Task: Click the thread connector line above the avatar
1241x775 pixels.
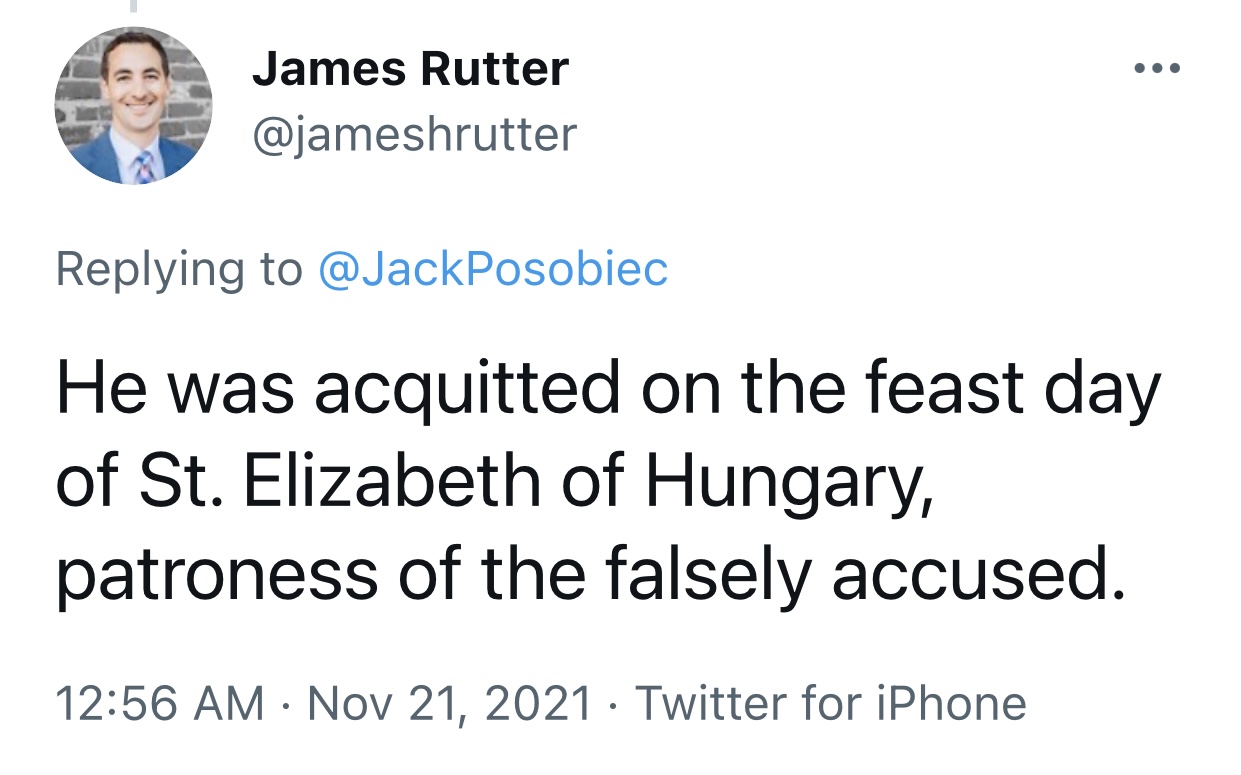Action: point(132,6)
